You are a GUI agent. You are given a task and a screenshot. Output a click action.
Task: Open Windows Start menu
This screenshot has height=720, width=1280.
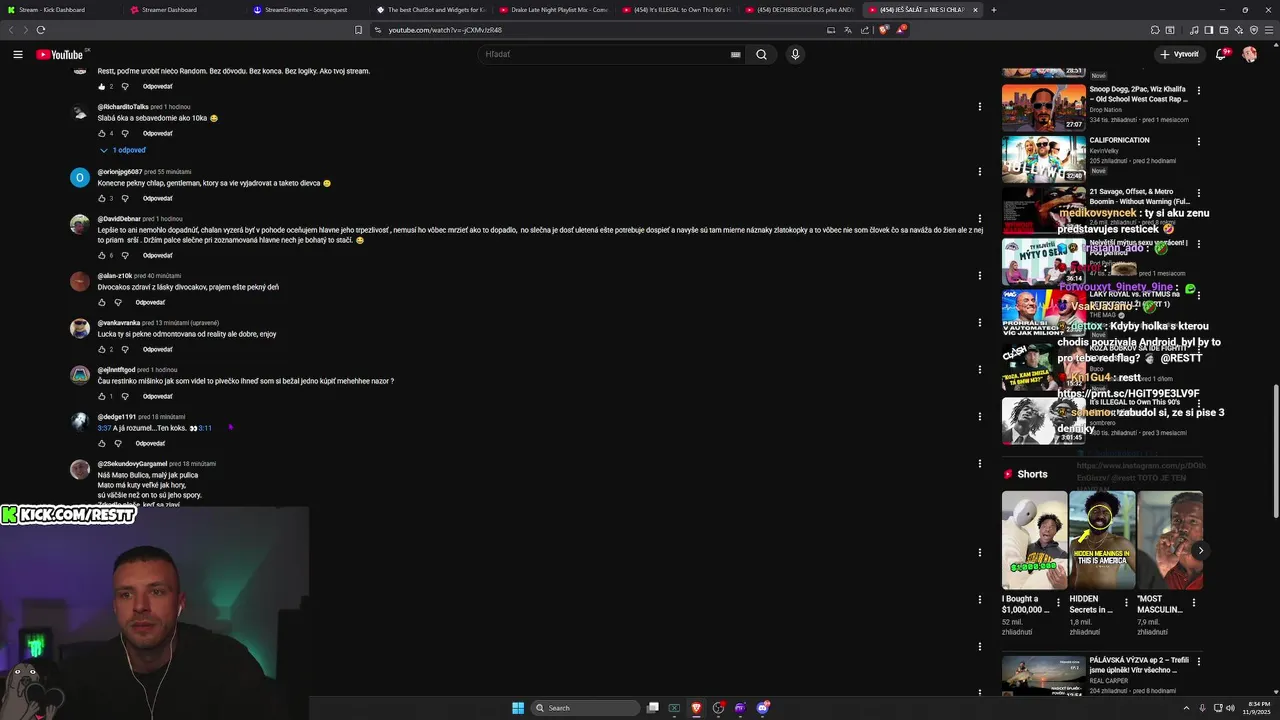click(x=518, y=708)
